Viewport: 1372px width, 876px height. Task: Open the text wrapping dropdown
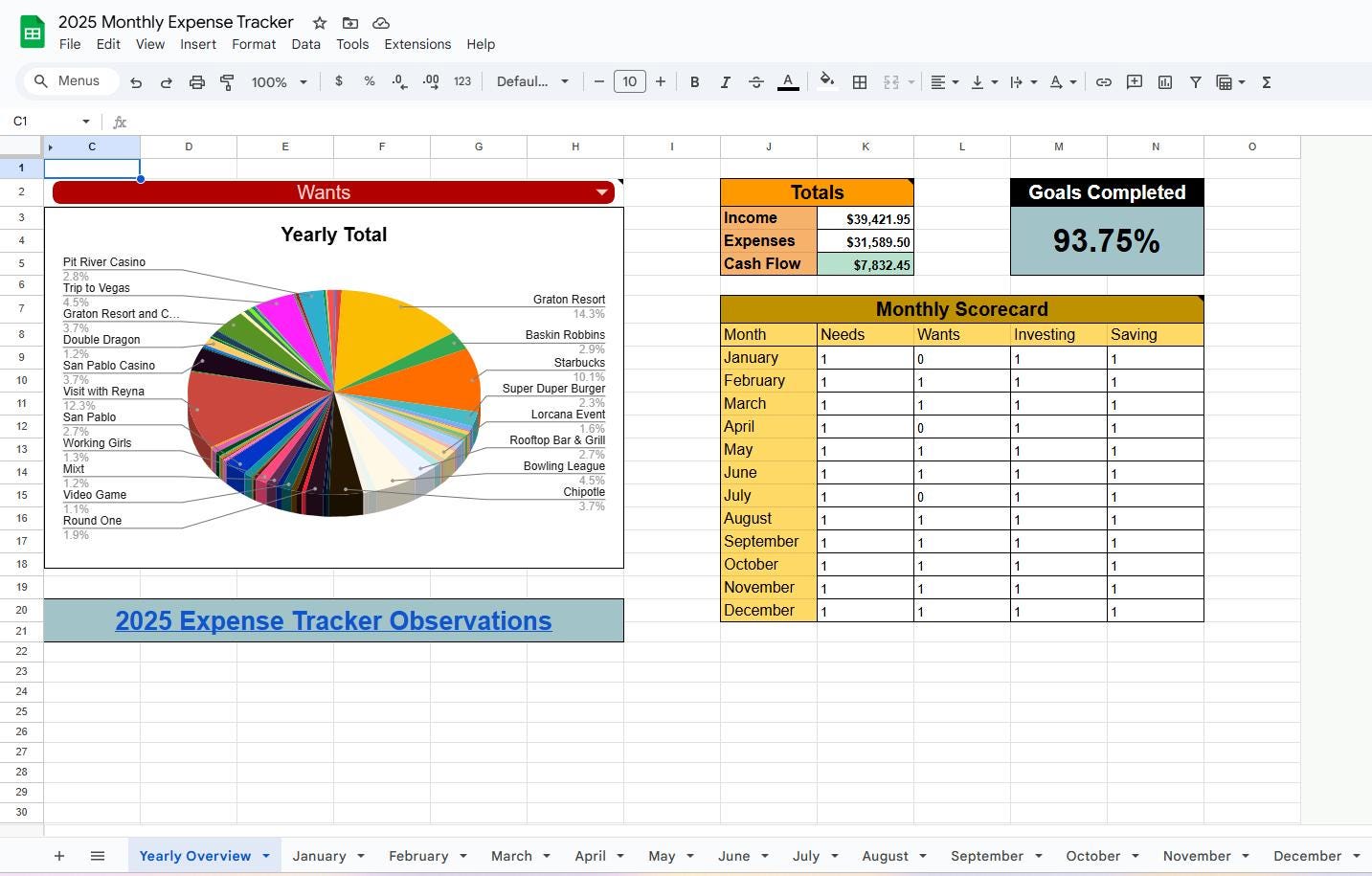coord(1023,82)
